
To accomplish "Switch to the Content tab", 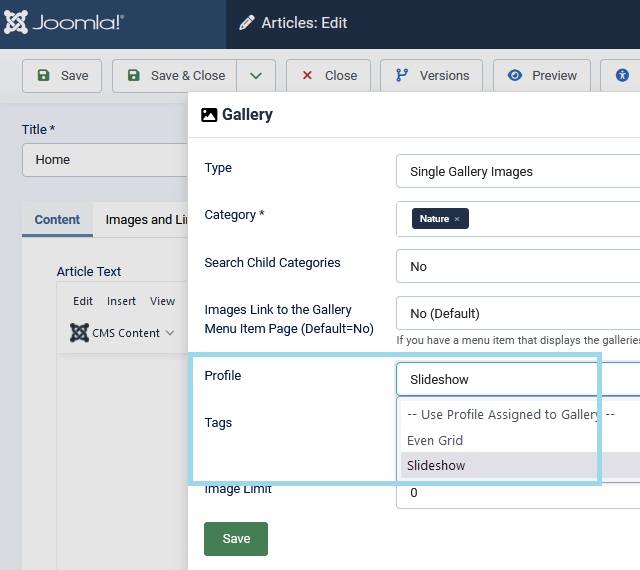I will pyautogui.click(x=57, y=220).
